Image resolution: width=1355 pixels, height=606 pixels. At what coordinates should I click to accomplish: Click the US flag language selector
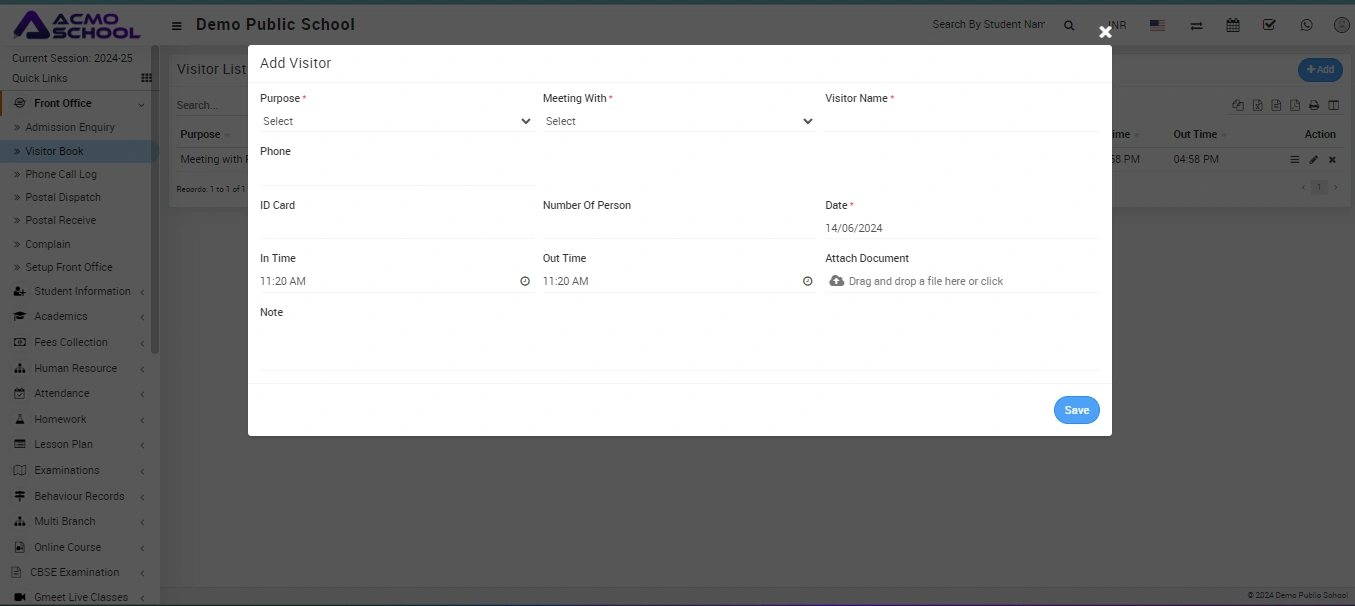pyautogui.click(x=1157, y=25)
